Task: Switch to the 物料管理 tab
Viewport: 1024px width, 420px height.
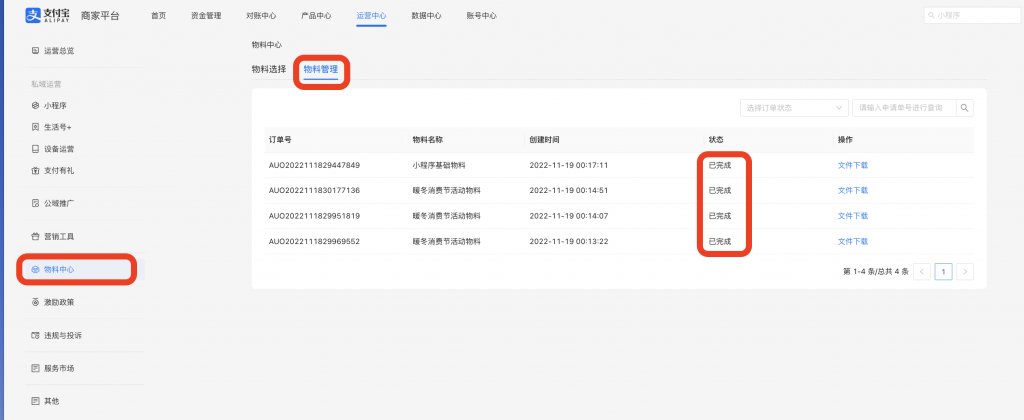Action: click(321, 69)
